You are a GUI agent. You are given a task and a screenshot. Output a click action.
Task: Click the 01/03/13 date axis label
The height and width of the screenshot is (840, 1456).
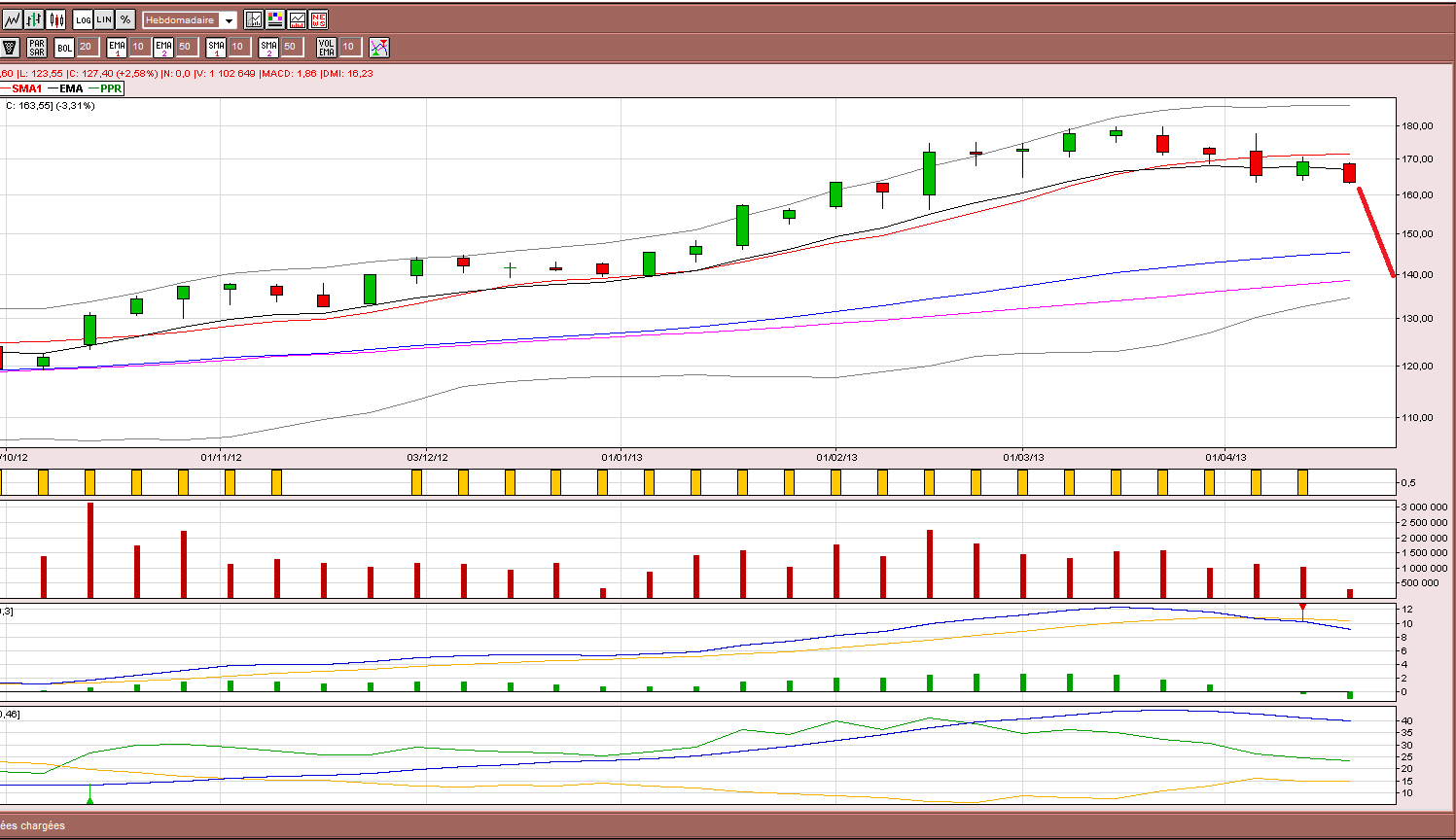[x=1023, y=457]
